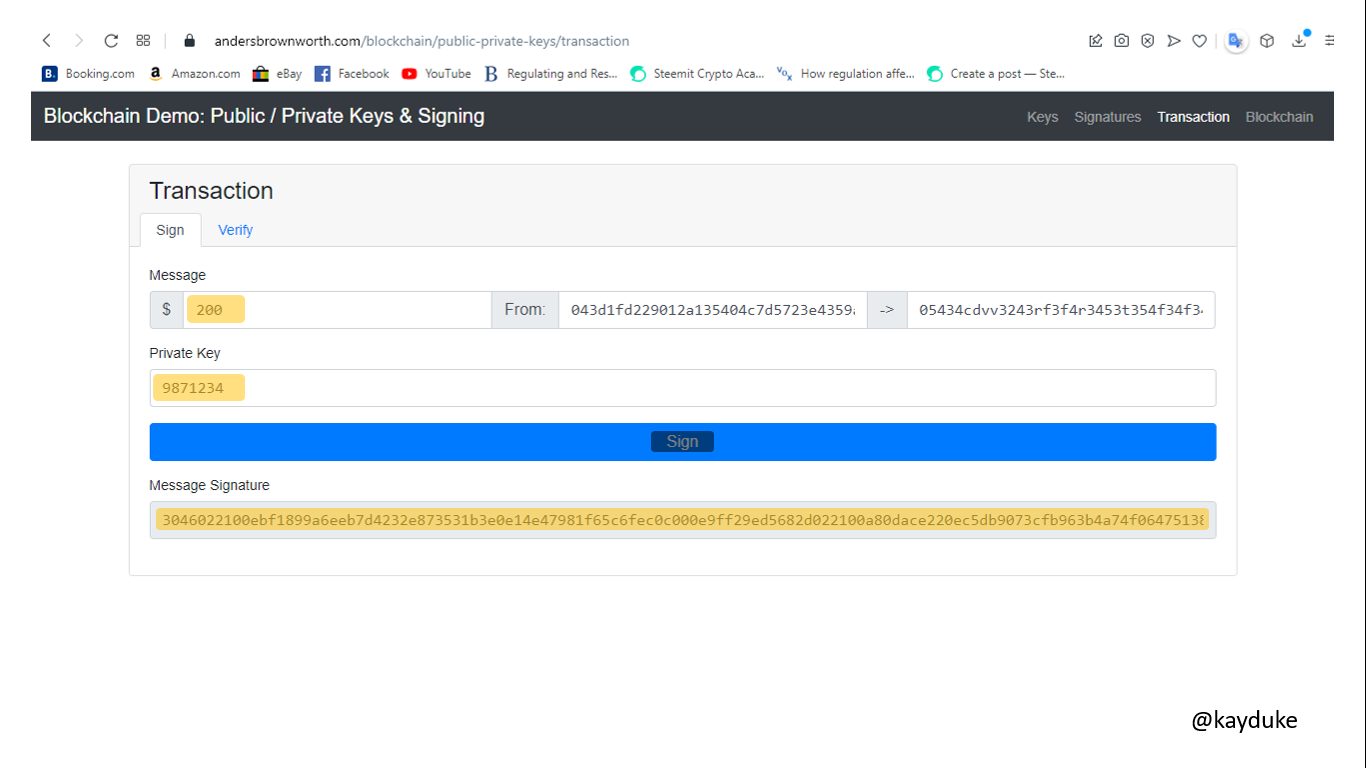Select Transaction in the navbar
1366x768 pixels.
(1193, 117)
